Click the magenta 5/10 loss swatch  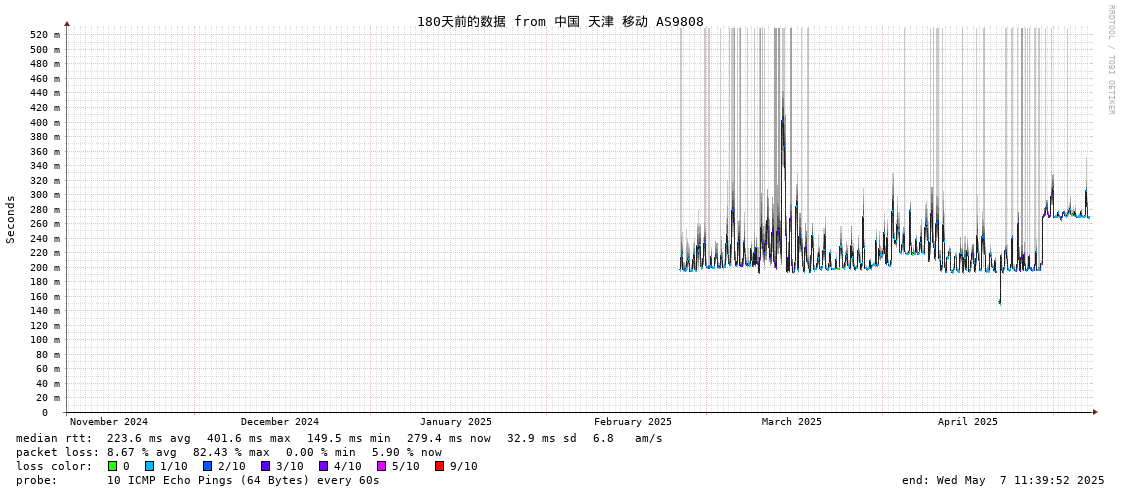tap(381, 466)
